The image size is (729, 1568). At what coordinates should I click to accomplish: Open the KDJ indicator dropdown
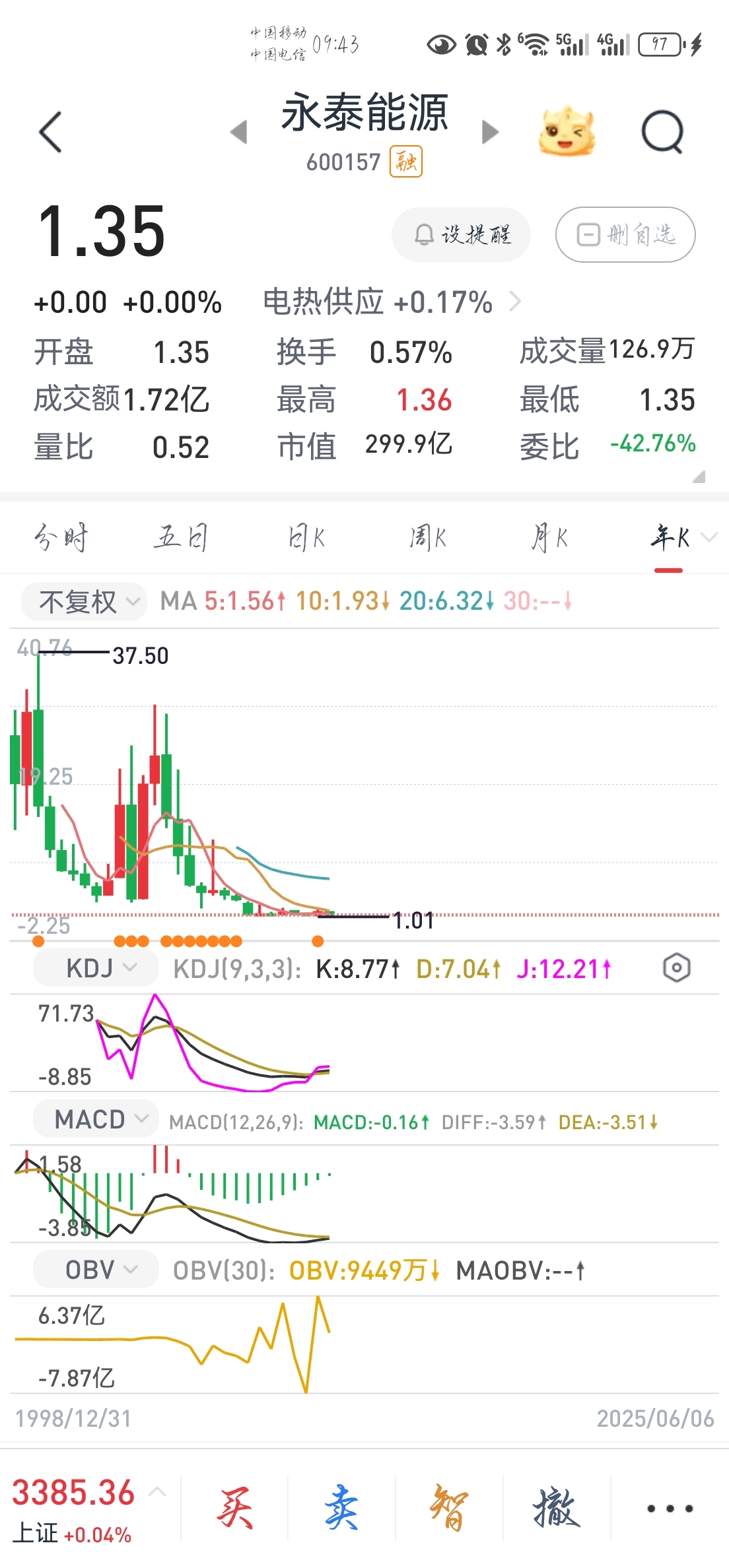tap(96, 968)
